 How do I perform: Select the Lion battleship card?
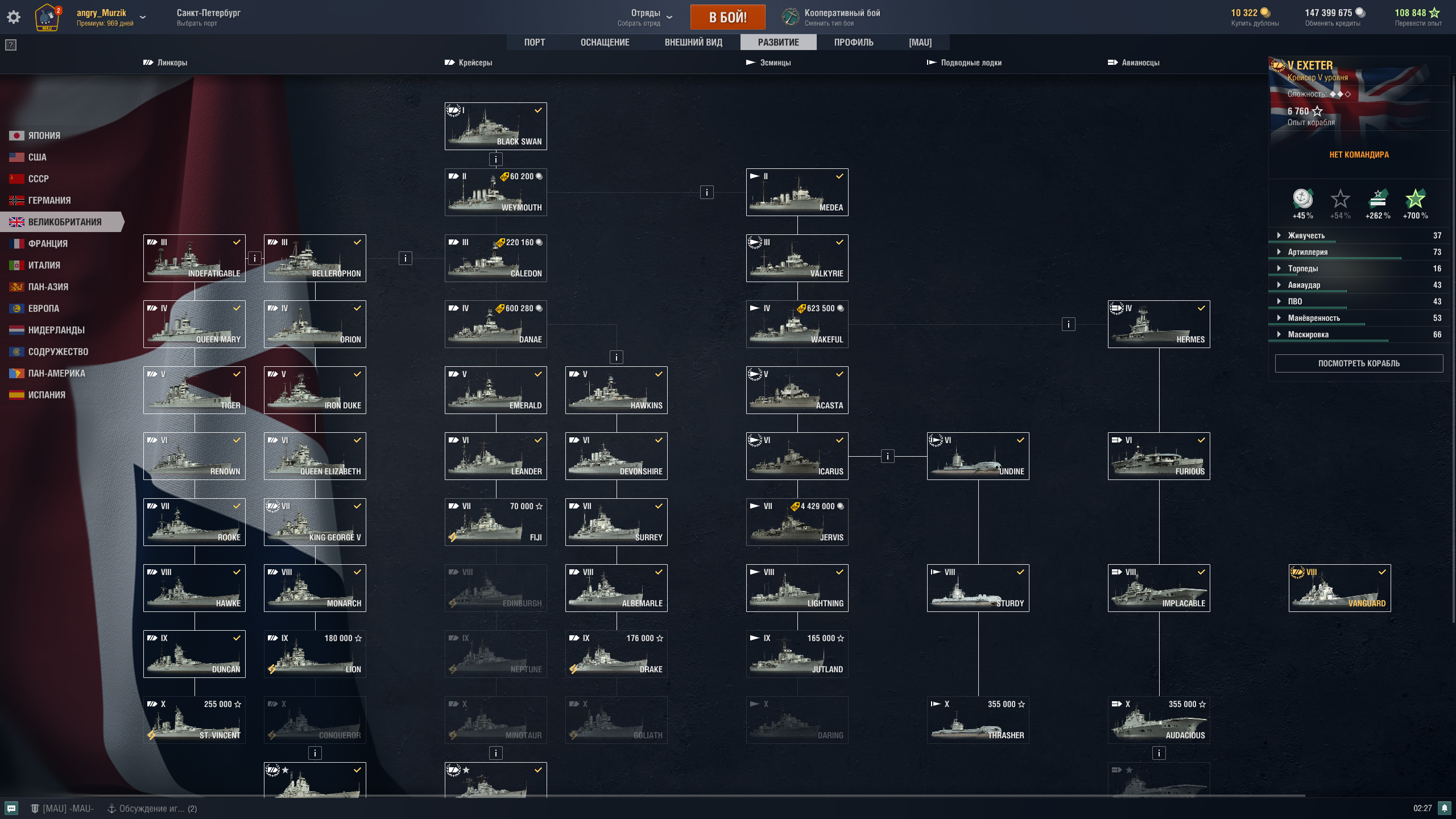(x=315, y=654)
